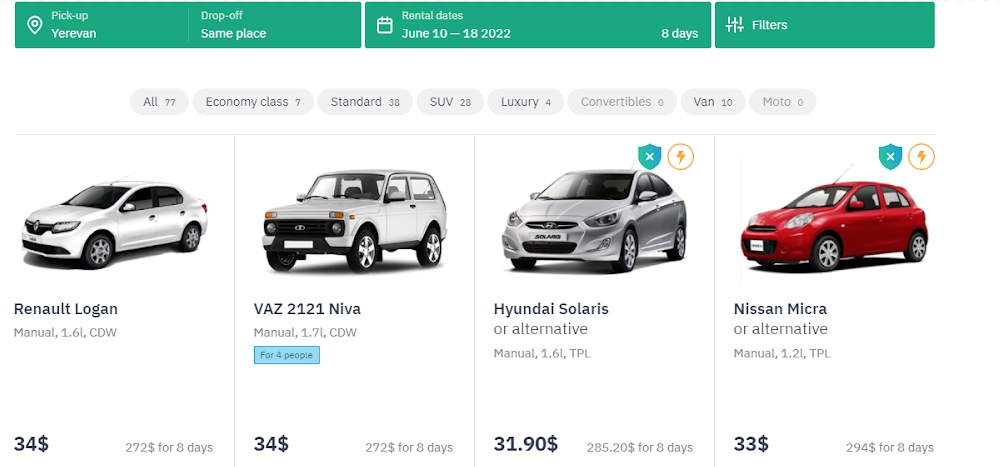Screen dimensions: 1000x467
Task: Select the All 77 category filter
Action: click(x=159, y=102)
